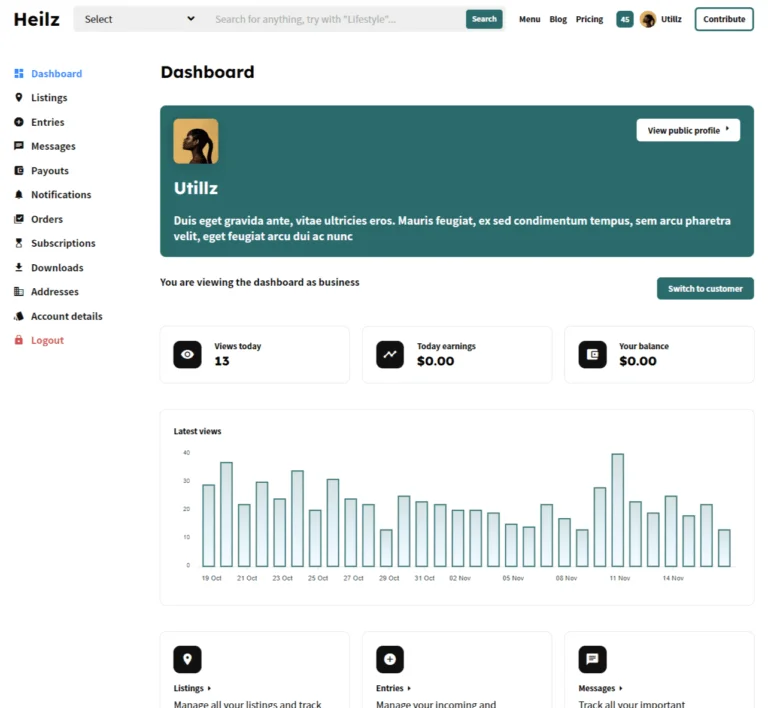
Task: Open the Select category dropdown
Action: click(x=139, y=19)
